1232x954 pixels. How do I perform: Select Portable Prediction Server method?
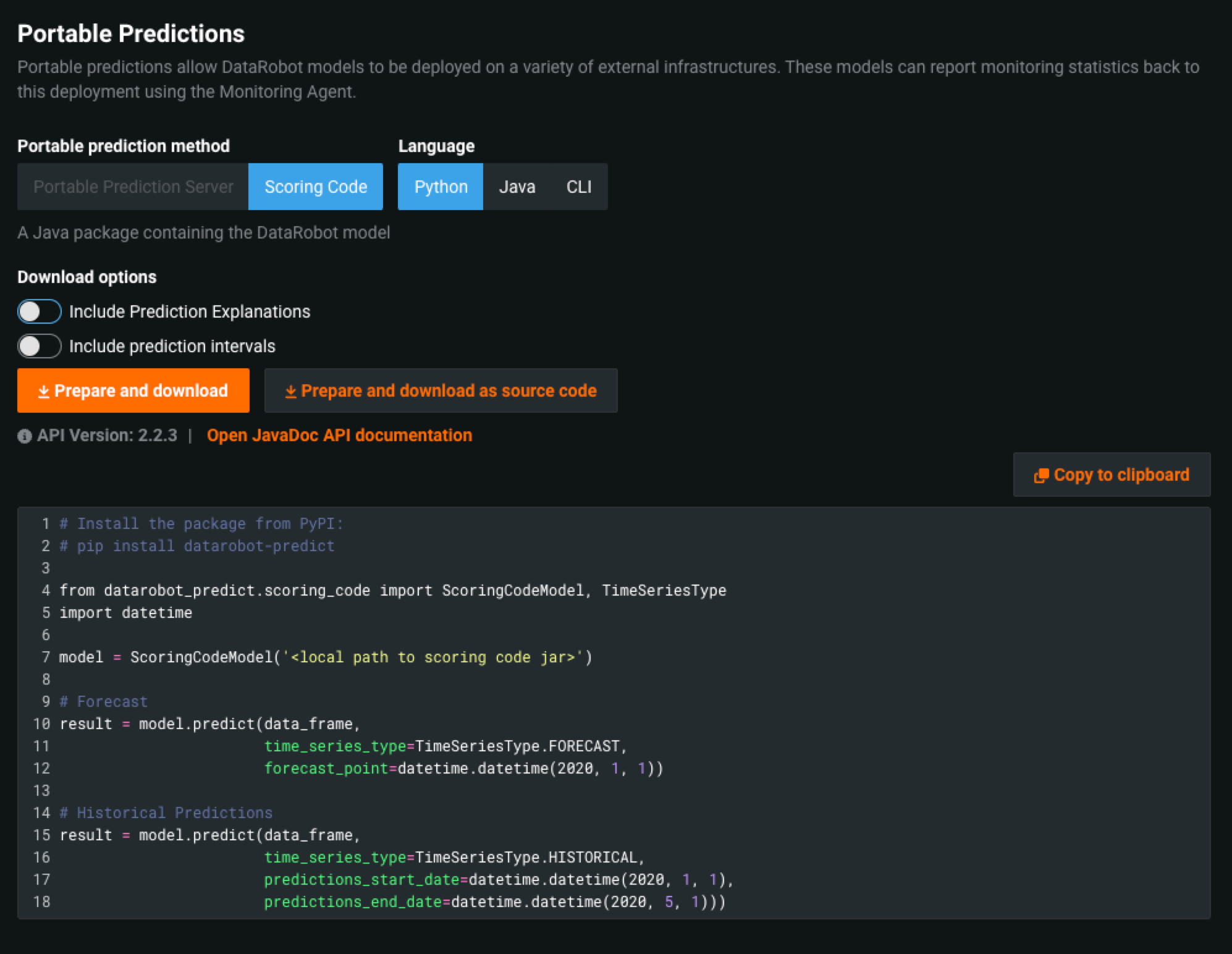133,187
